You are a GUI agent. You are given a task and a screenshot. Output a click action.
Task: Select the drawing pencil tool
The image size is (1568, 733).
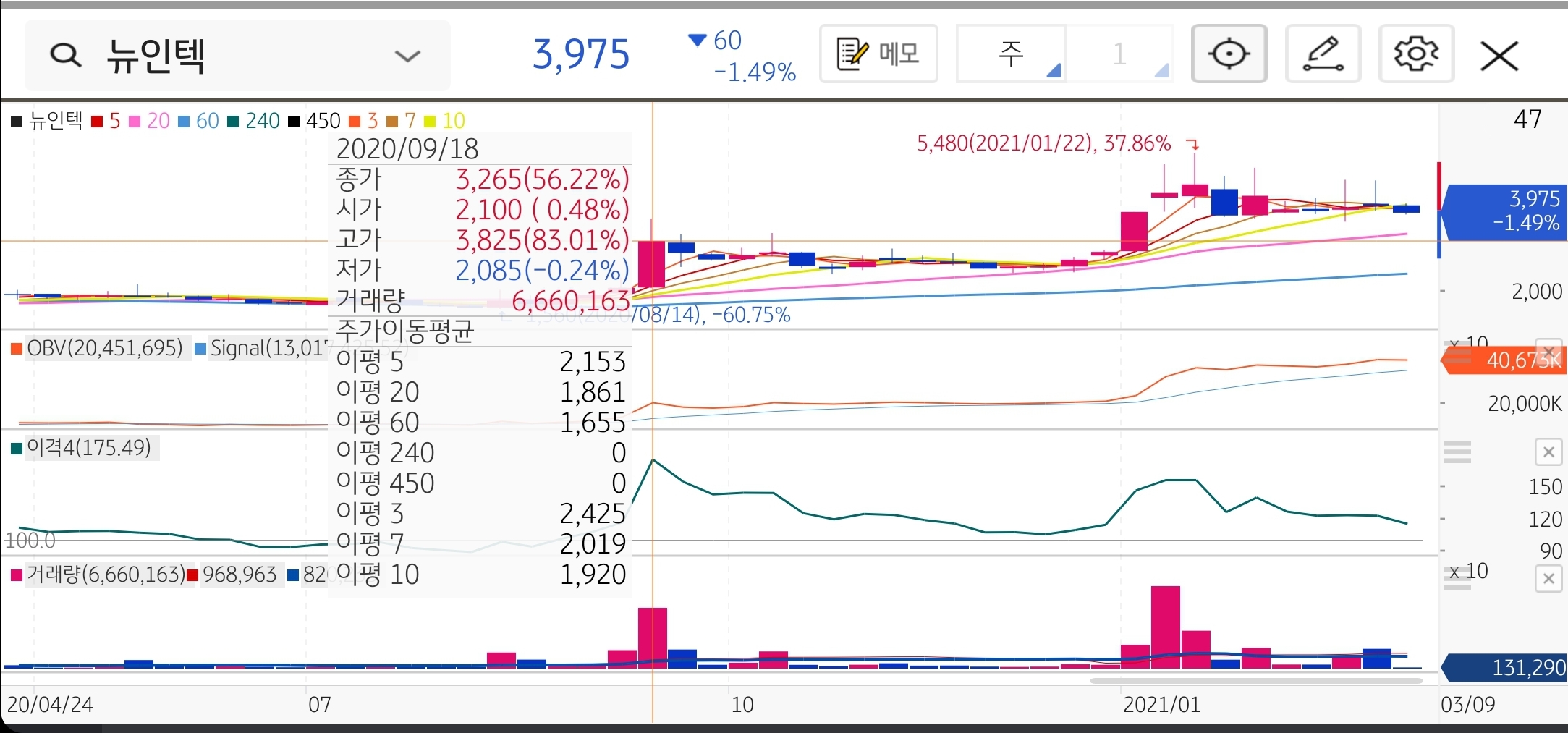click(x=1323, y=54)
